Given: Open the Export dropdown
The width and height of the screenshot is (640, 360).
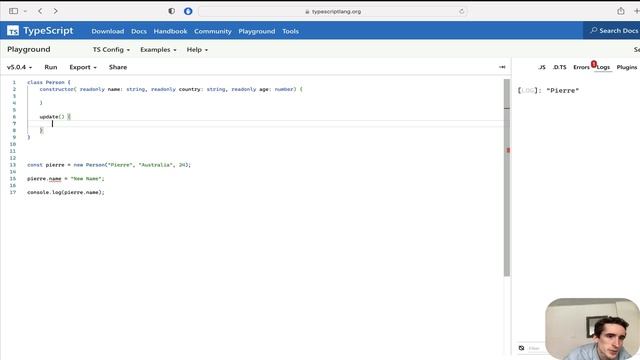Looking at the screenshot, I should coord(83,67).
